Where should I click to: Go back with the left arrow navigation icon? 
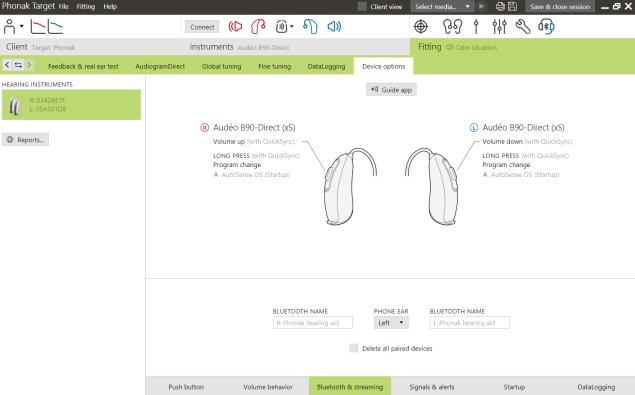pos(7,65)
